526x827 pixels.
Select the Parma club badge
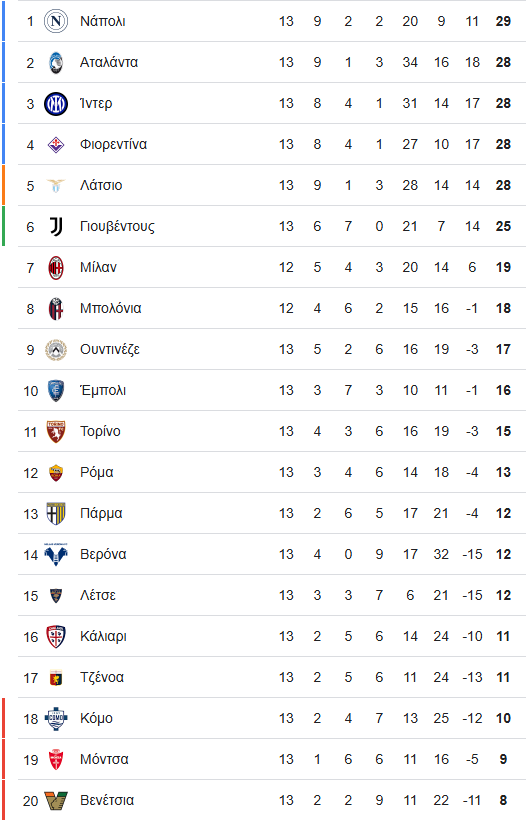[x=55, y=513]
